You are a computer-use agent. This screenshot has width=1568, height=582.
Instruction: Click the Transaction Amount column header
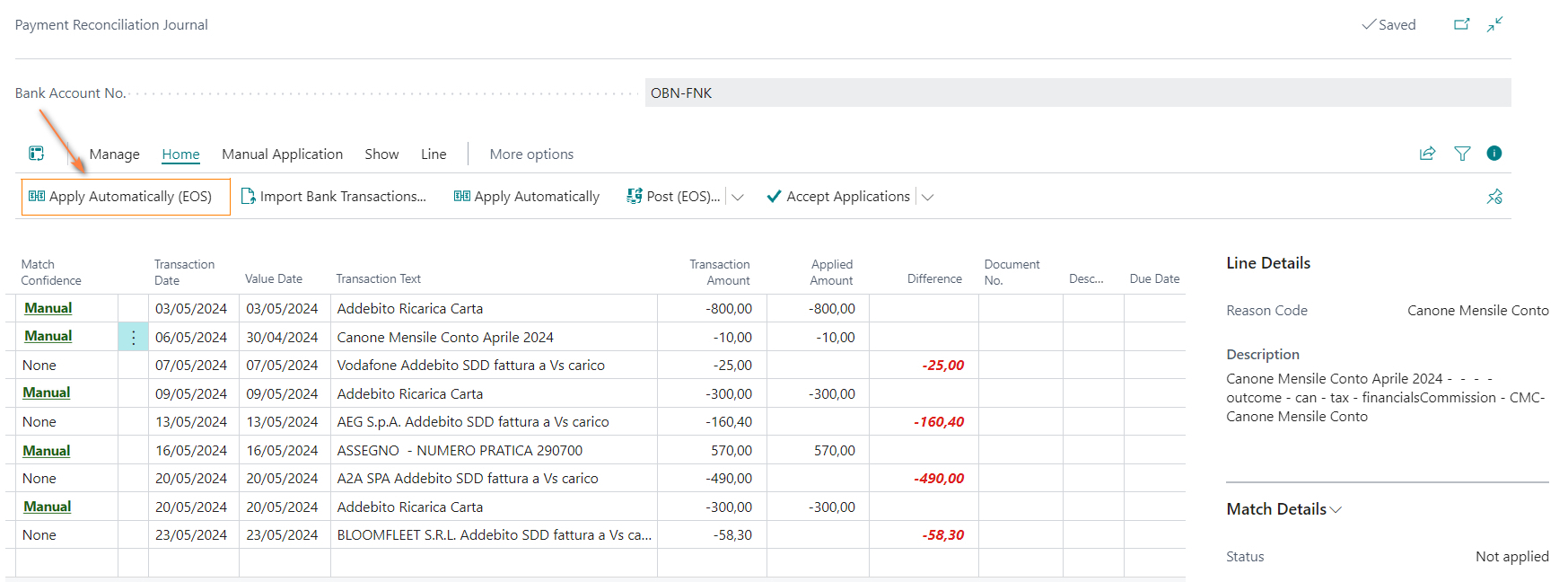[719, 272]
